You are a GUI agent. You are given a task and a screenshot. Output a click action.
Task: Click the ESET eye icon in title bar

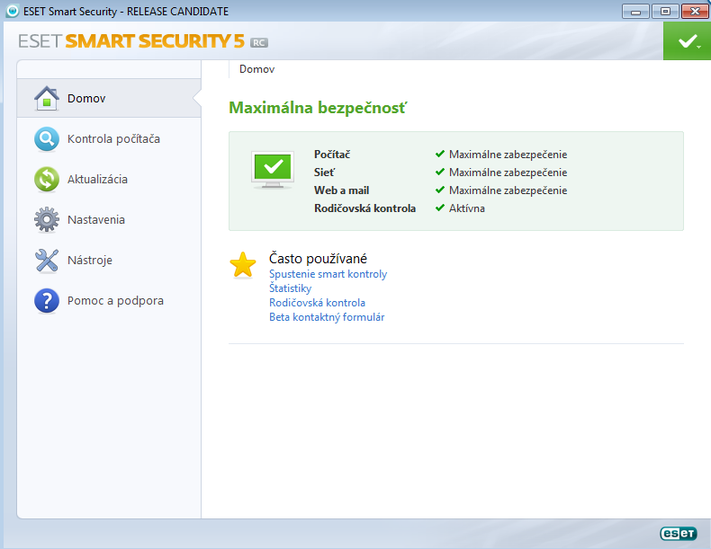click(x=12, y=11)
